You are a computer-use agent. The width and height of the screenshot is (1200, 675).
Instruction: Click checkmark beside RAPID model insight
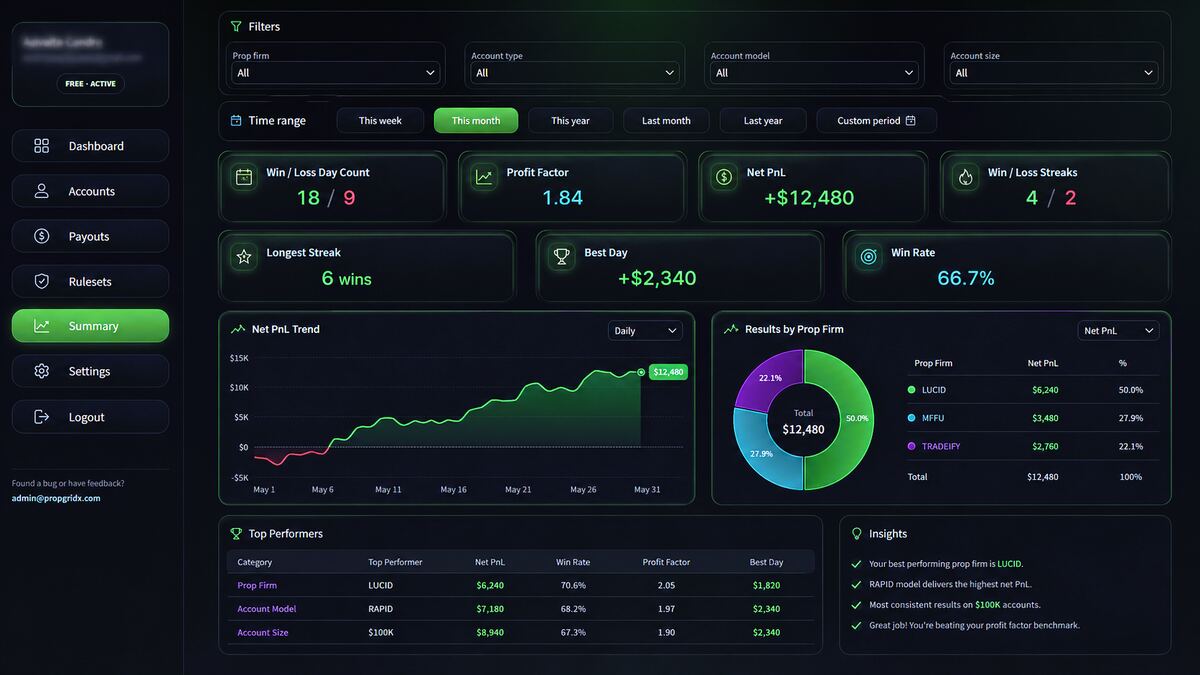coord(856,584)
